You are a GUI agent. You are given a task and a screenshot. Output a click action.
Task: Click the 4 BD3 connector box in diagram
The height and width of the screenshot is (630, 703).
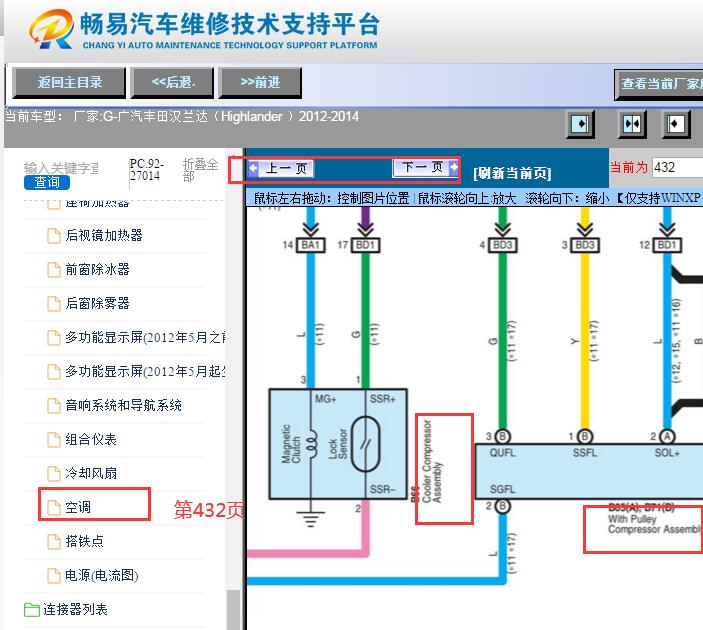(x=503, y=245)
